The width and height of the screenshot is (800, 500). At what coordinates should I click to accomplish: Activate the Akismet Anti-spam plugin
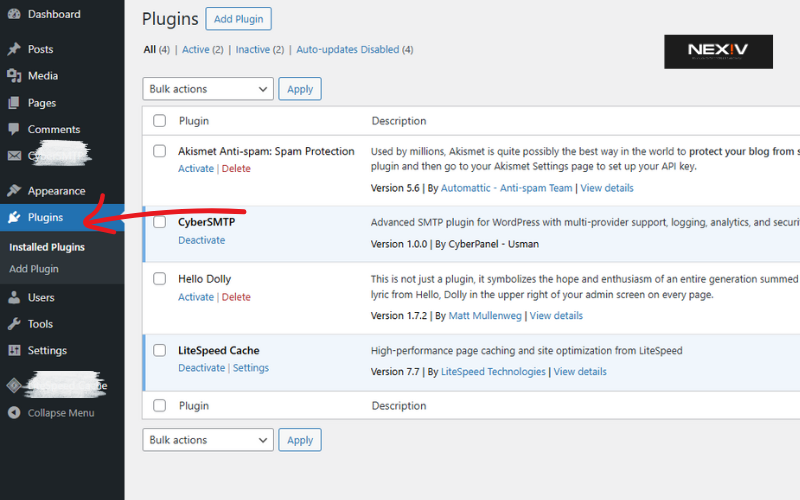tap(196, 168)
